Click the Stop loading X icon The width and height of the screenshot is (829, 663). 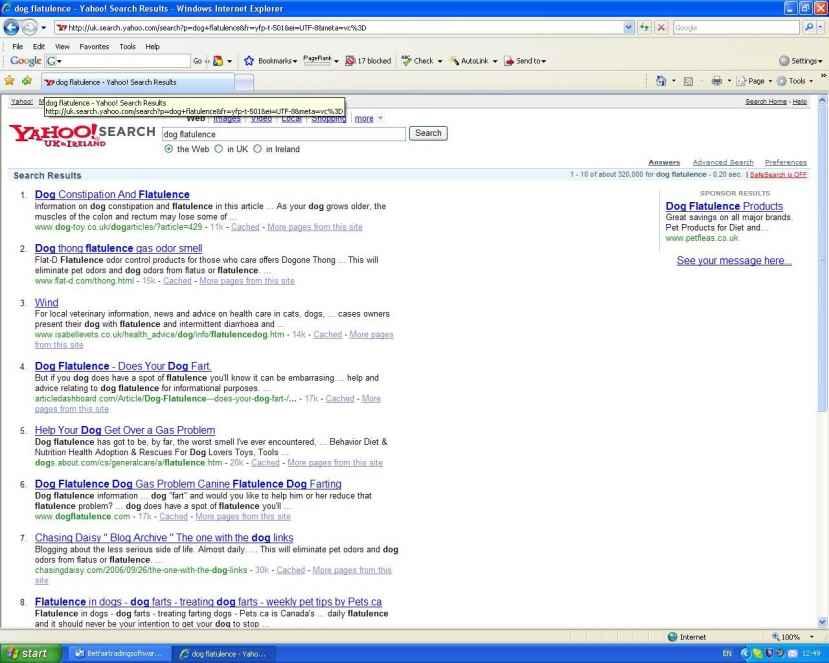tap(660, 28)
